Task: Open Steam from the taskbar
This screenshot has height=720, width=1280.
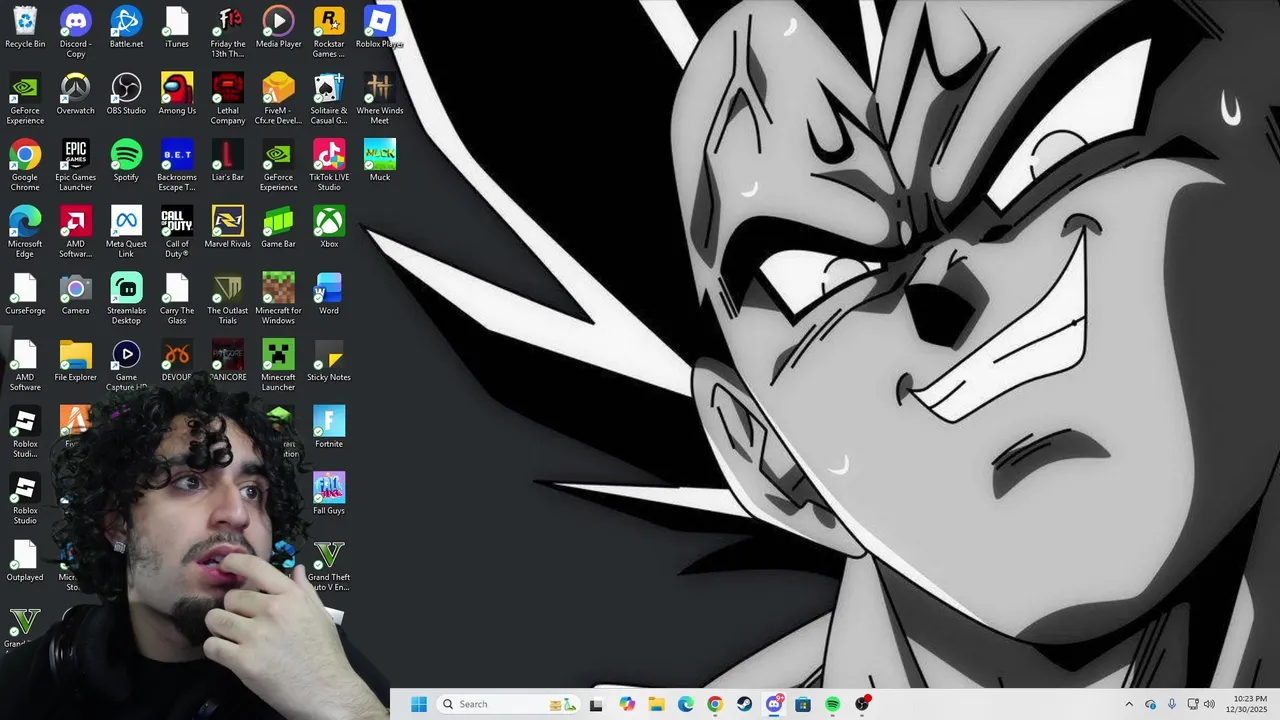Action: 745,704
